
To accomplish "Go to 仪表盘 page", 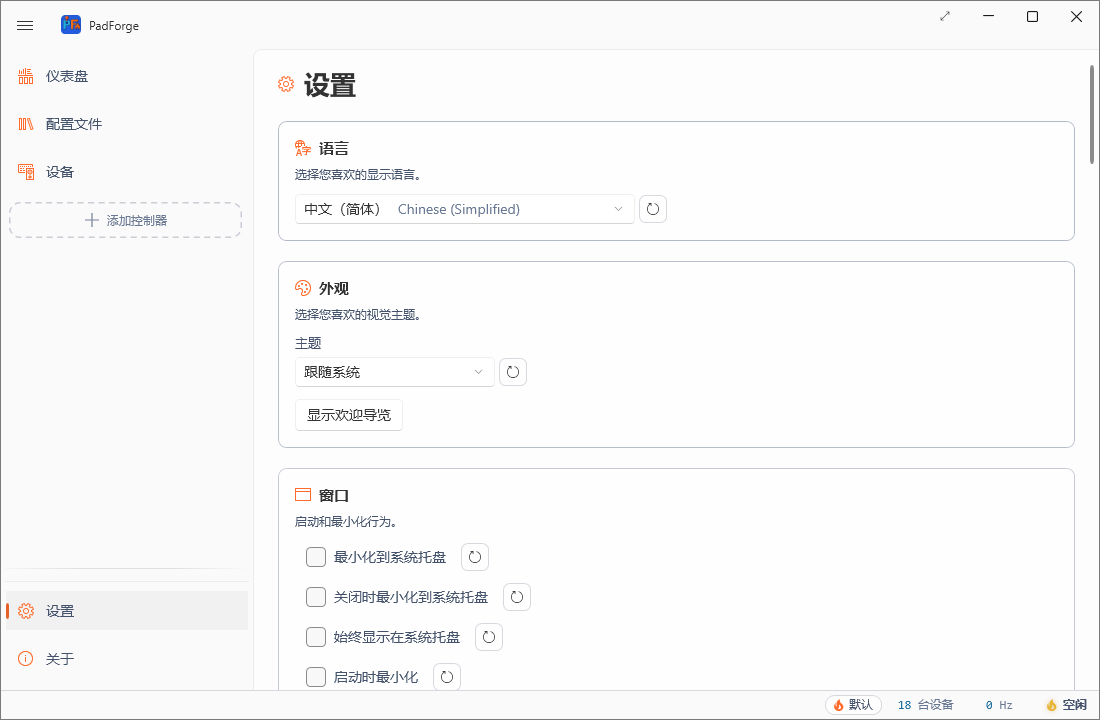I will tap(127, 76).
